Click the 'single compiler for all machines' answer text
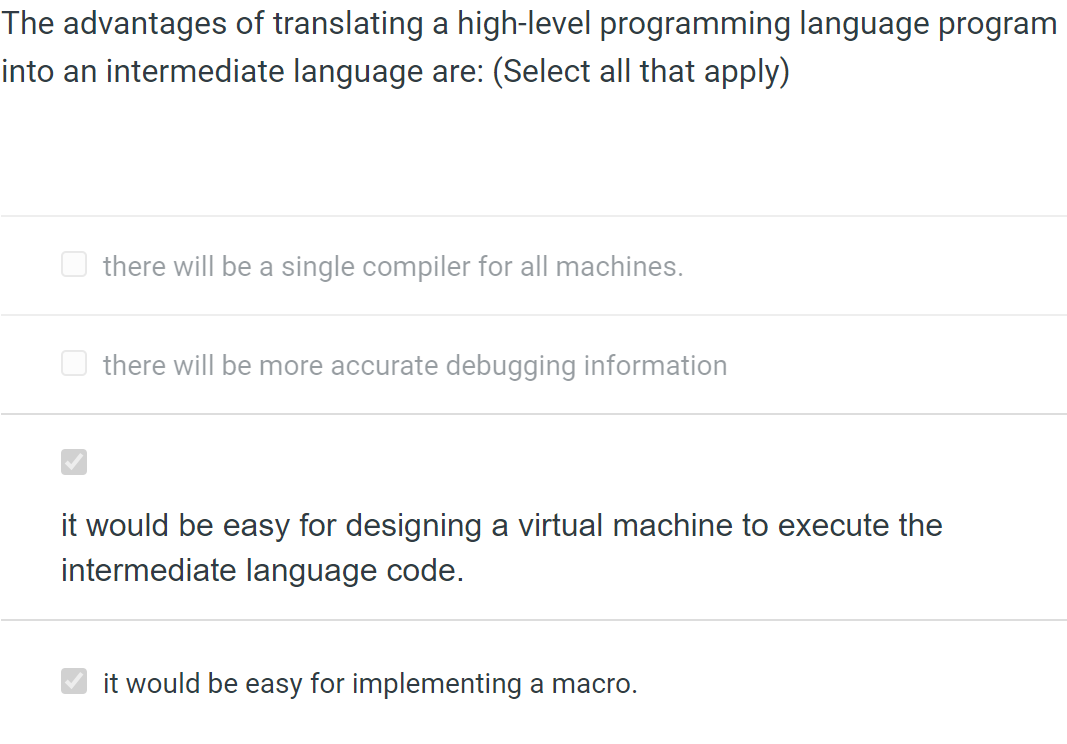Screen dimensions: 1067x744 (392, 266)
